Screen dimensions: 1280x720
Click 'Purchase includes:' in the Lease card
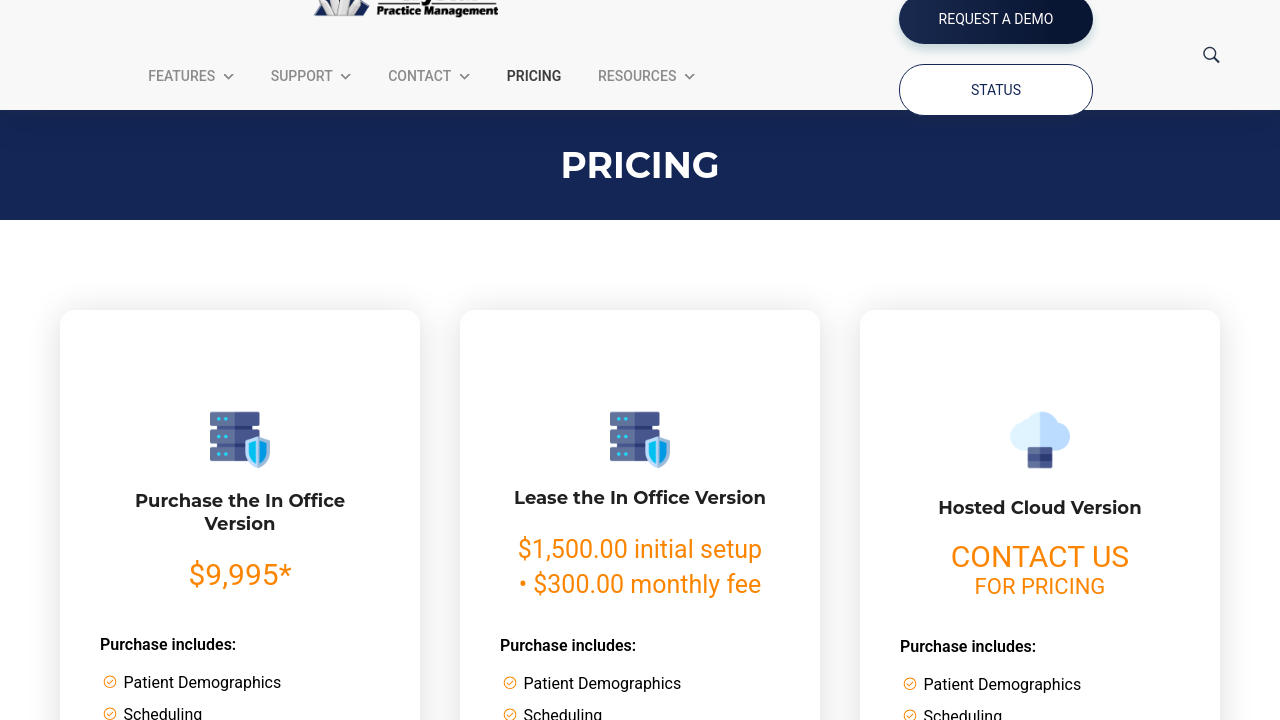[x=568, y=646]
